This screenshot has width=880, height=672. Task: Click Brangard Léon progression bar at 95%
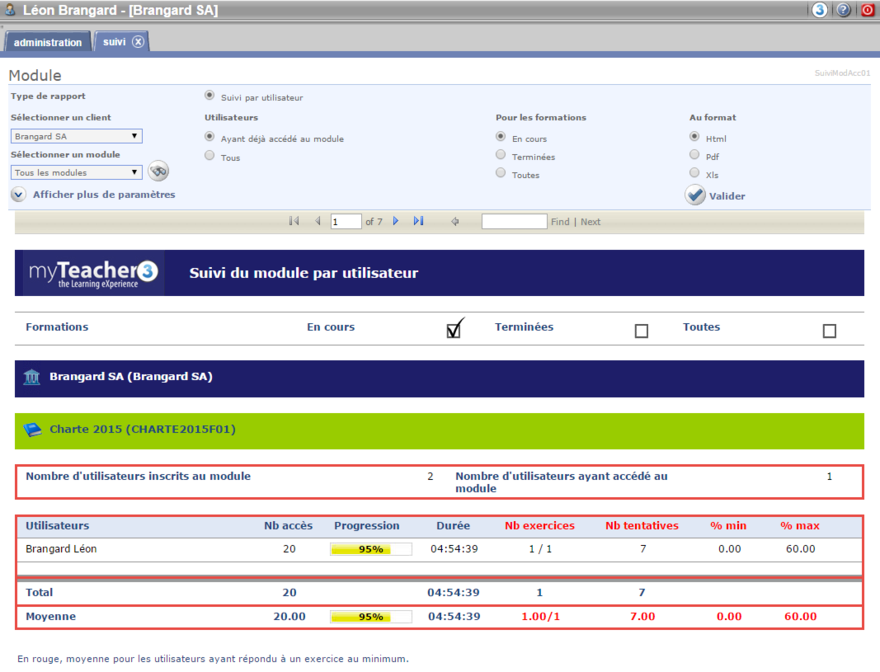coord(371,549)
